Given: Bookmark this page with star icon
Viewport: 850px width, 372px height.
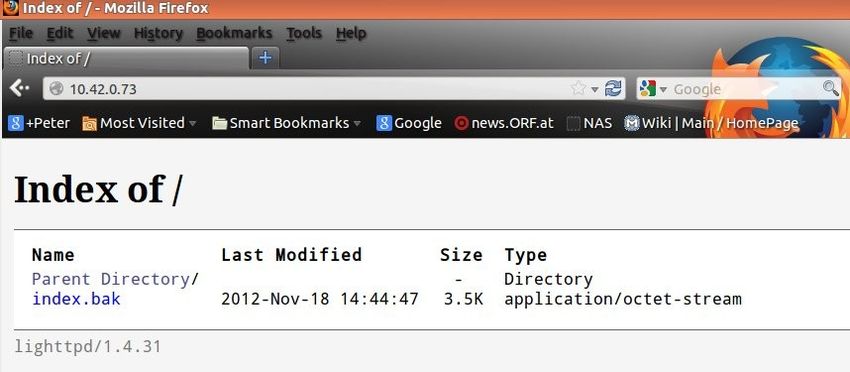Looking at the screenshot, I should point(578,88).
